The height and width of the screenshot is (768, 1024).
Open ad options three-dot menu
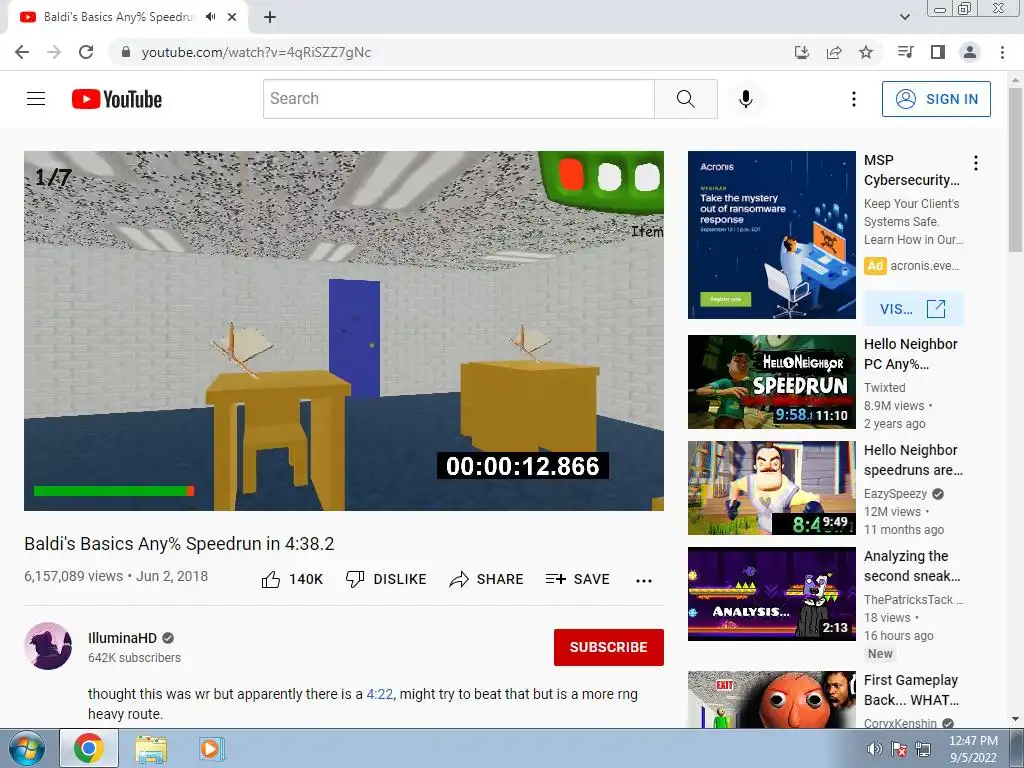tap(976, 163)
